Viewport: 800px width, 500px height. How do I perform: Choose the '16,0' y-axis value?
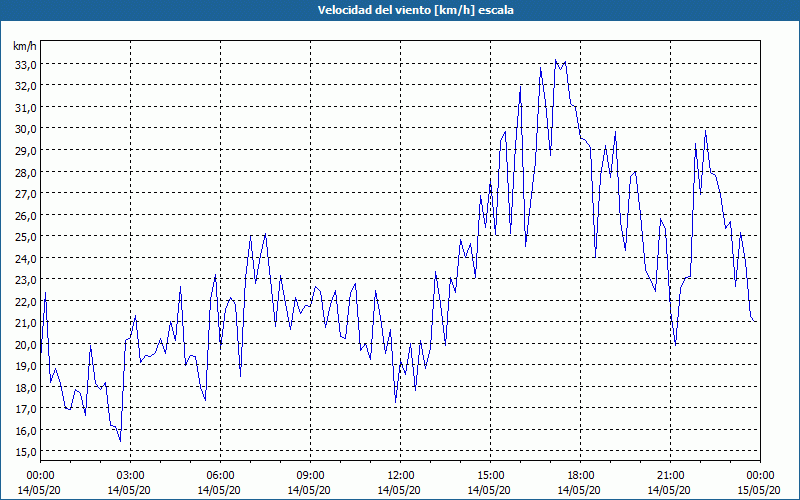click(25, 431)
